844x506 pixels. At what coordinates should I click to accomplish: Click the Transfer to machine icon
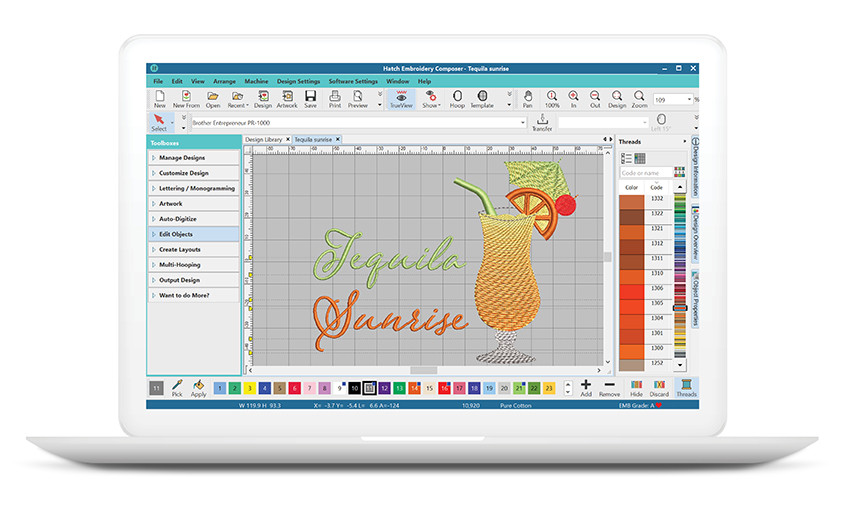coord(541,122)
